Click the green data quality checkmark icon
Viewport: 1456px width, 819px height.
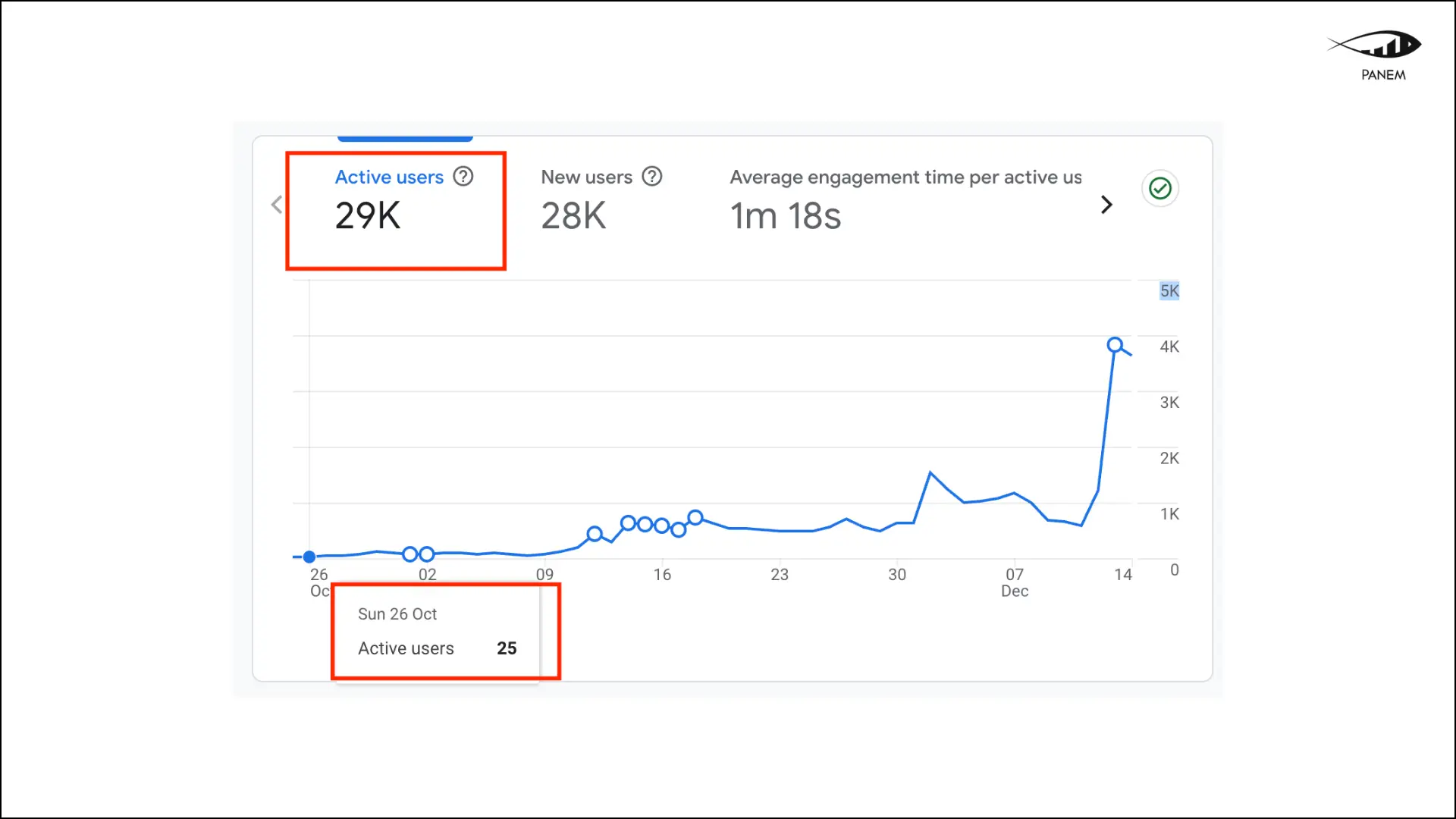point(1159,189)
